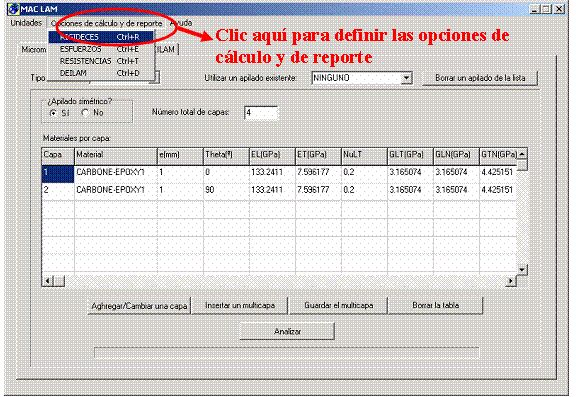Viewport: 576px width, 397px height.
Task: Click the Material column header
Action: (116, 156)
